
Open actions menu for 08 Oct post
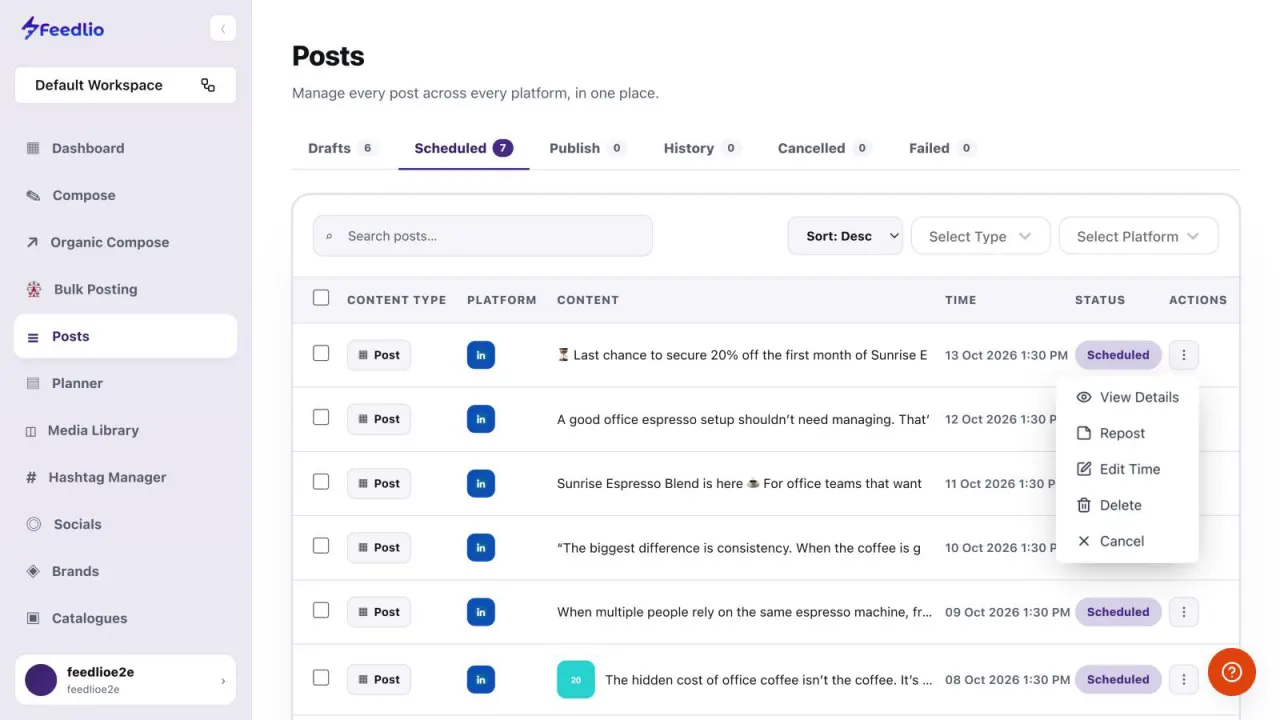tap(1184, 679)
